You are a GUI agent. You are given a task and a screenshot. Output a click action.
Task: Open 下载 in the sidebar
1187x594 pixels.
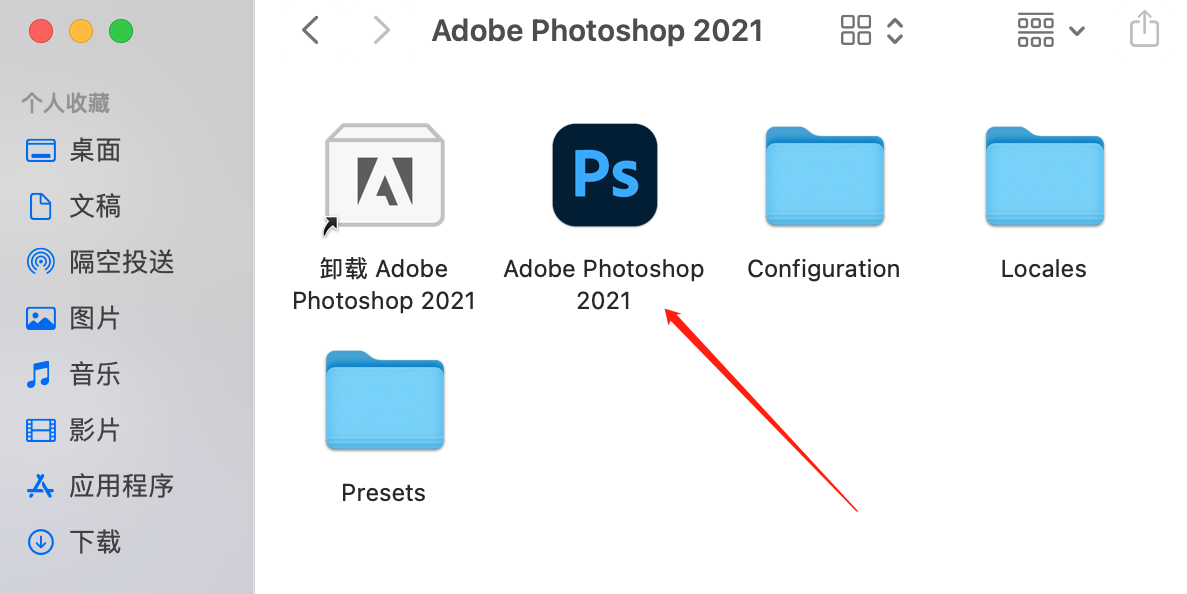[73, 542]
